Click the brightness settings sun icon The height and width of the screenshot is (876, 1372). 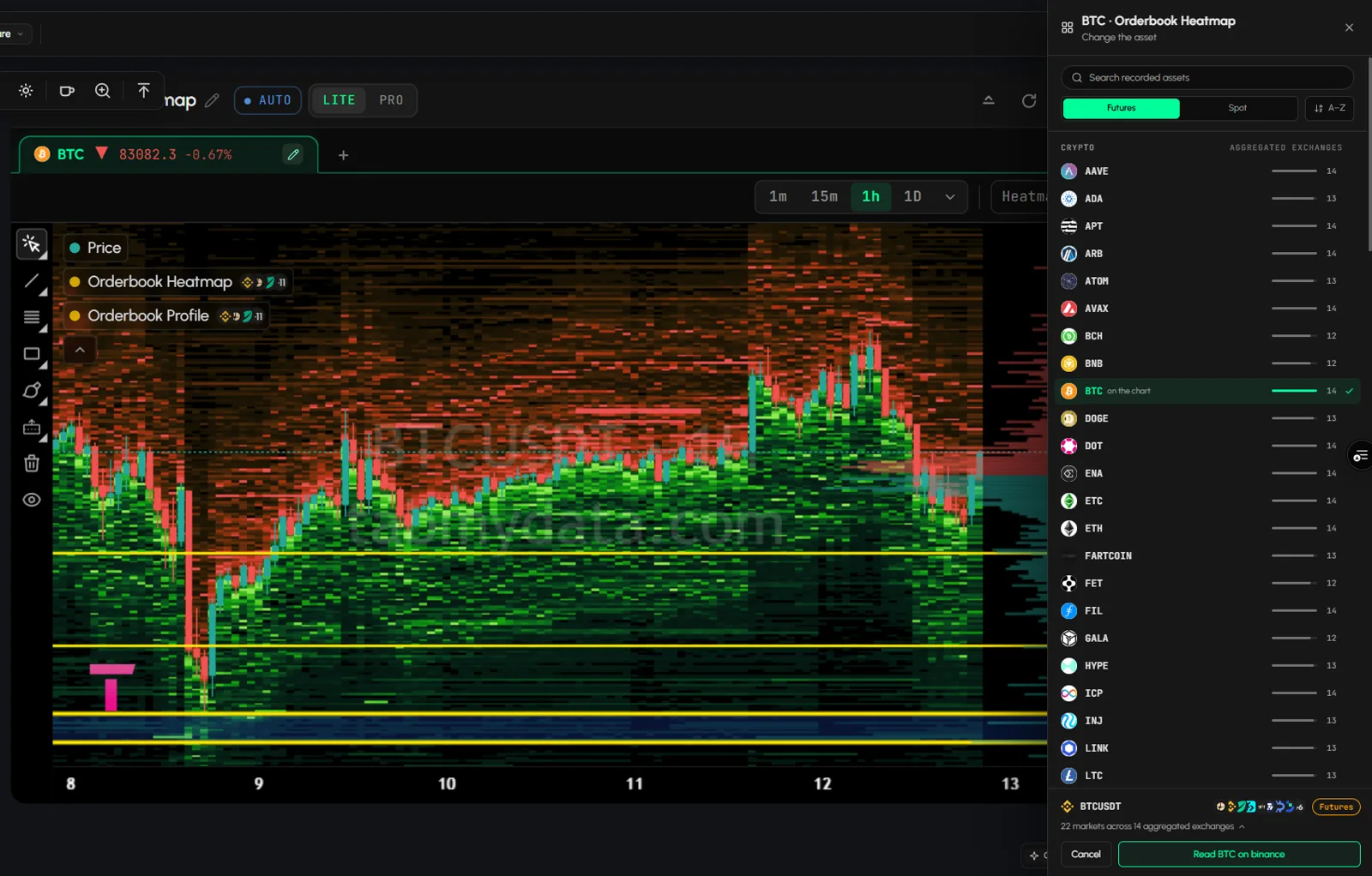point(26,91)
